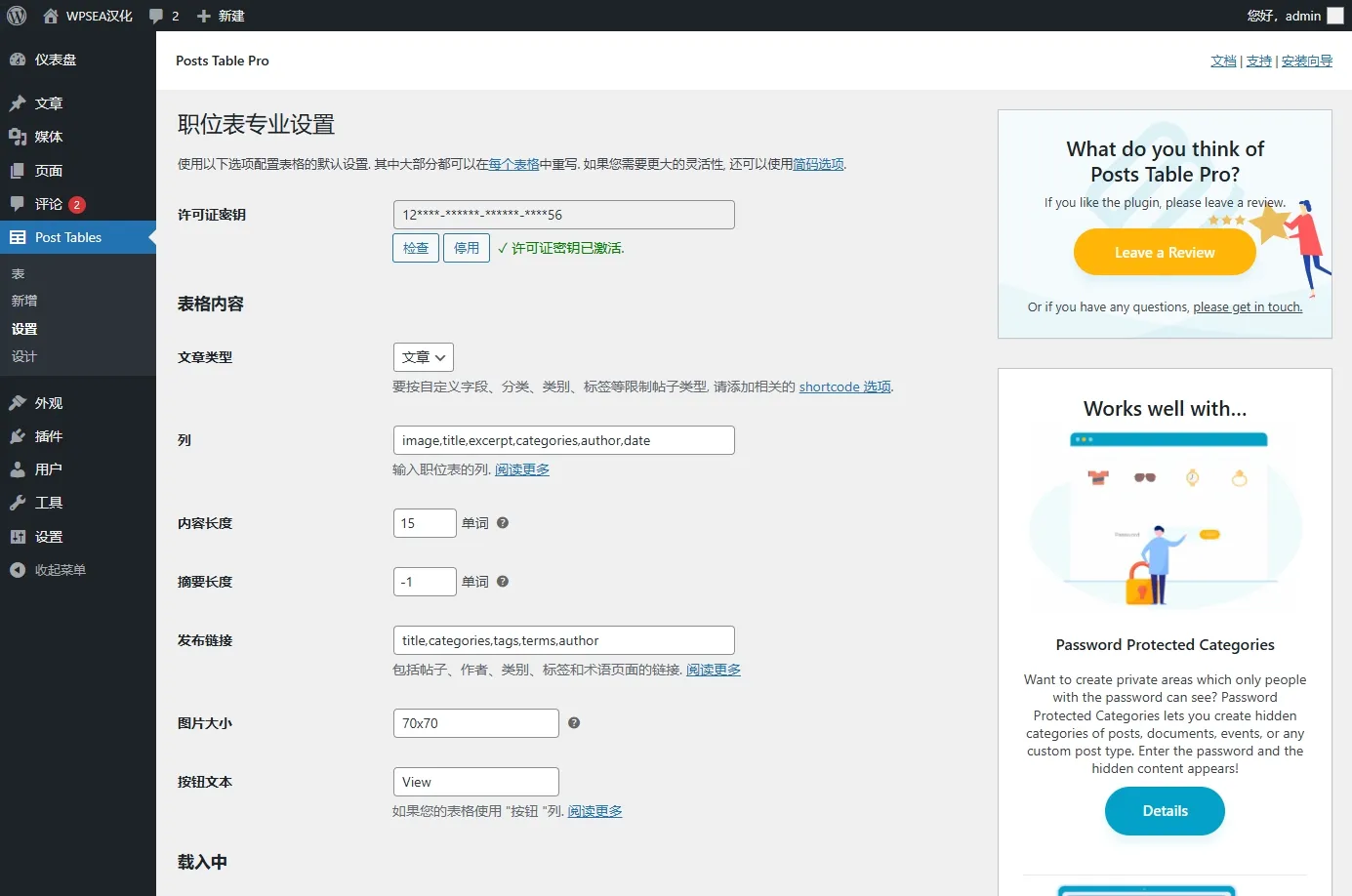
Task: Open the 文章类型 dropdown
Action: pyautogui.click(x=424, y=357)
